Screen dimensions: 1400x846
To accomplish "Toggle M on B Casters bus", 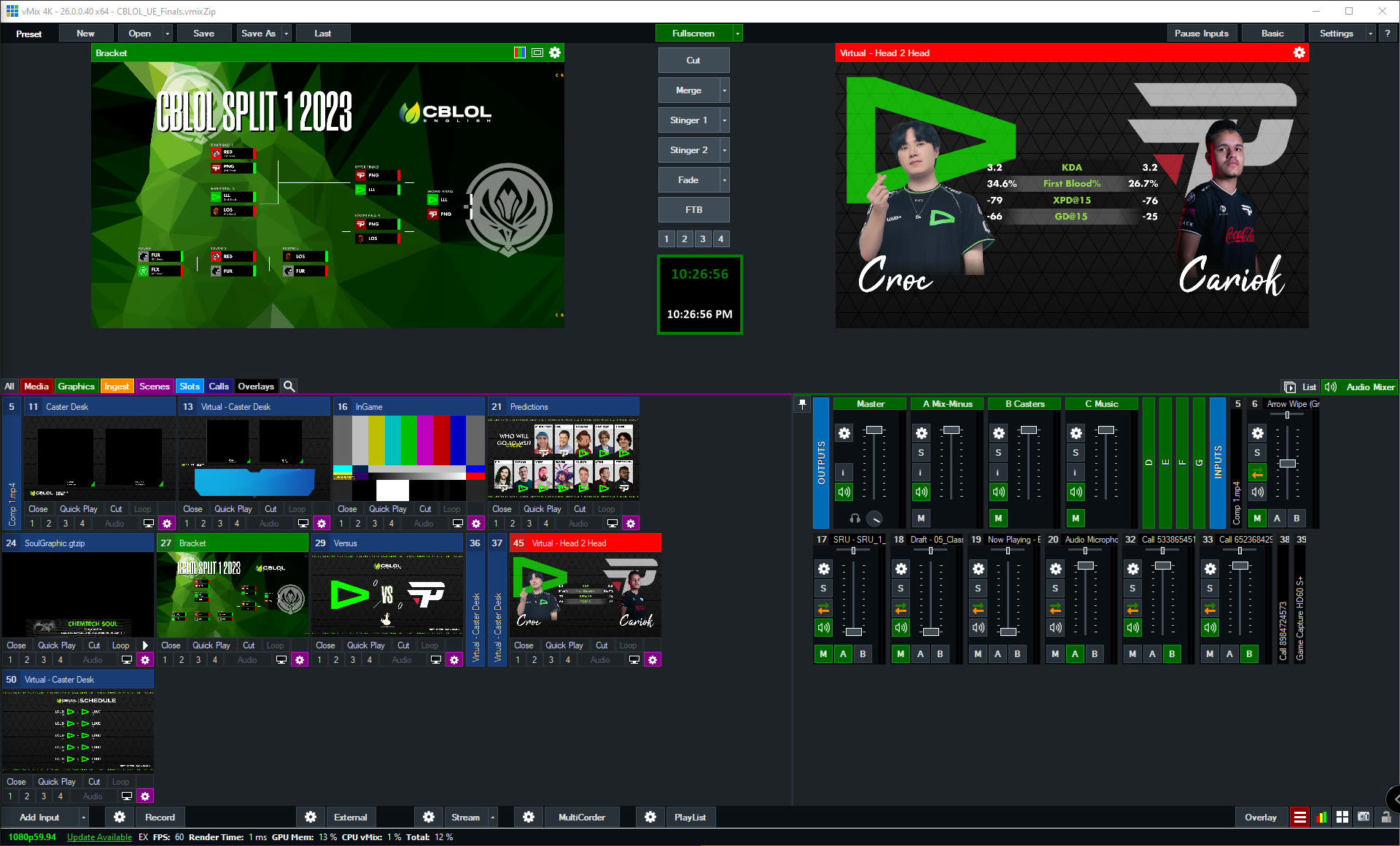I will 998,519.
